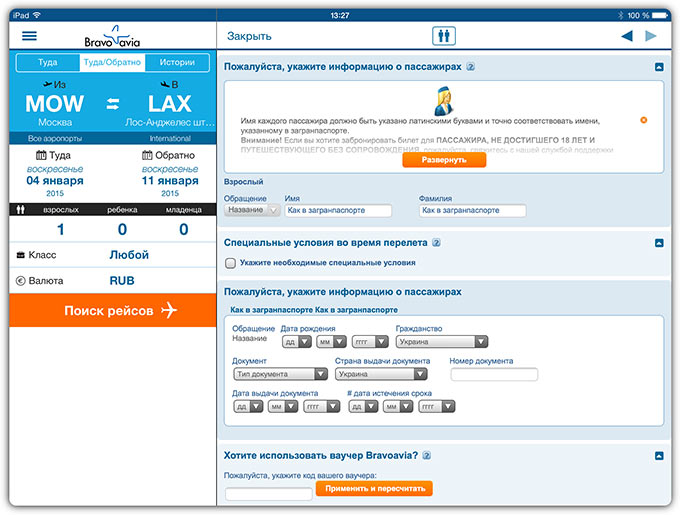Select the Туда/Обратно round-trip tab

[112, 62]
